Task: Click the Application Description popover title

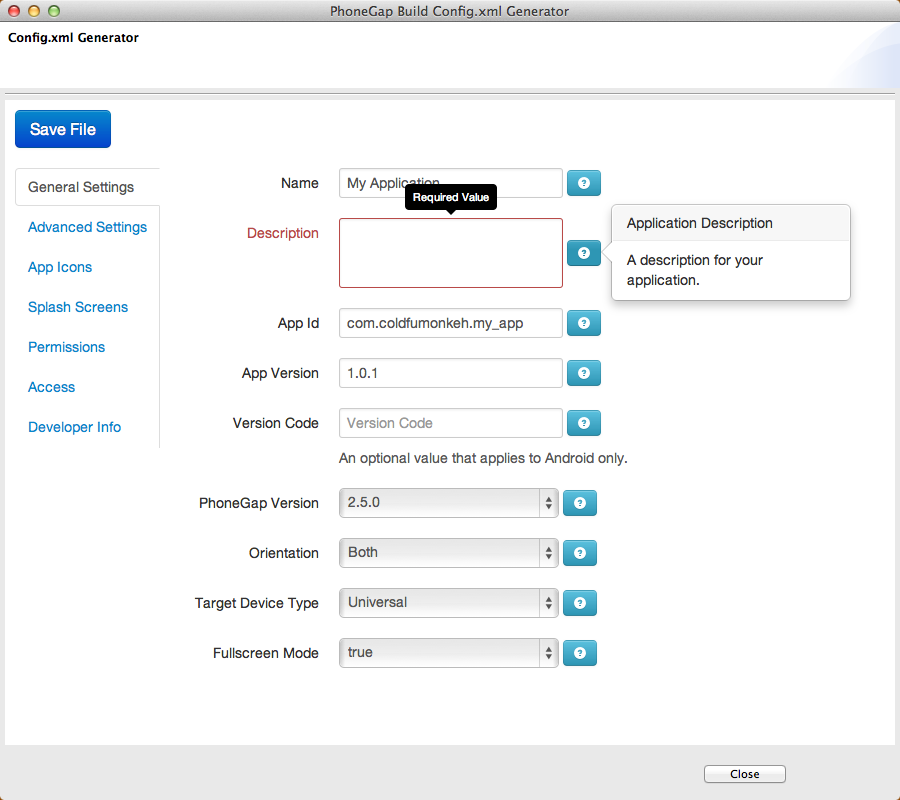Action: [699, 223]
